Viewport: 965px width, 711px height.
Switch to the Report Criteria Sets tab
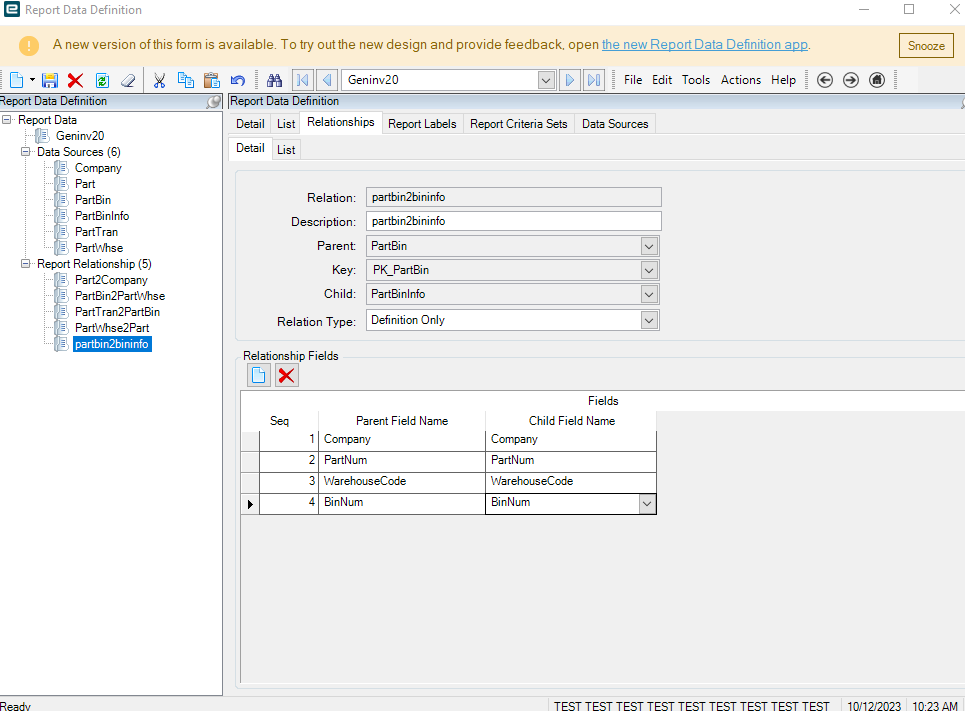tap(518, 124)
